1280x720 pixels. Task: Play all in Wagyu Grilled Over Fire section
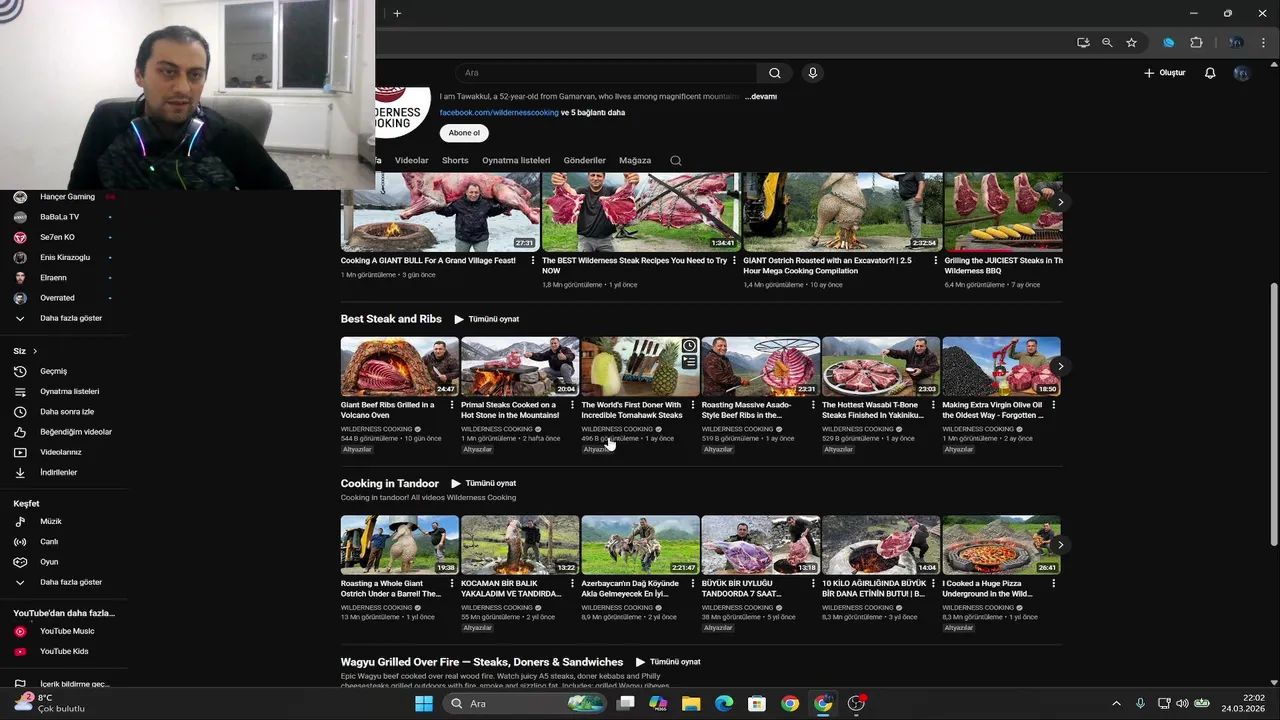pos(668,662)
